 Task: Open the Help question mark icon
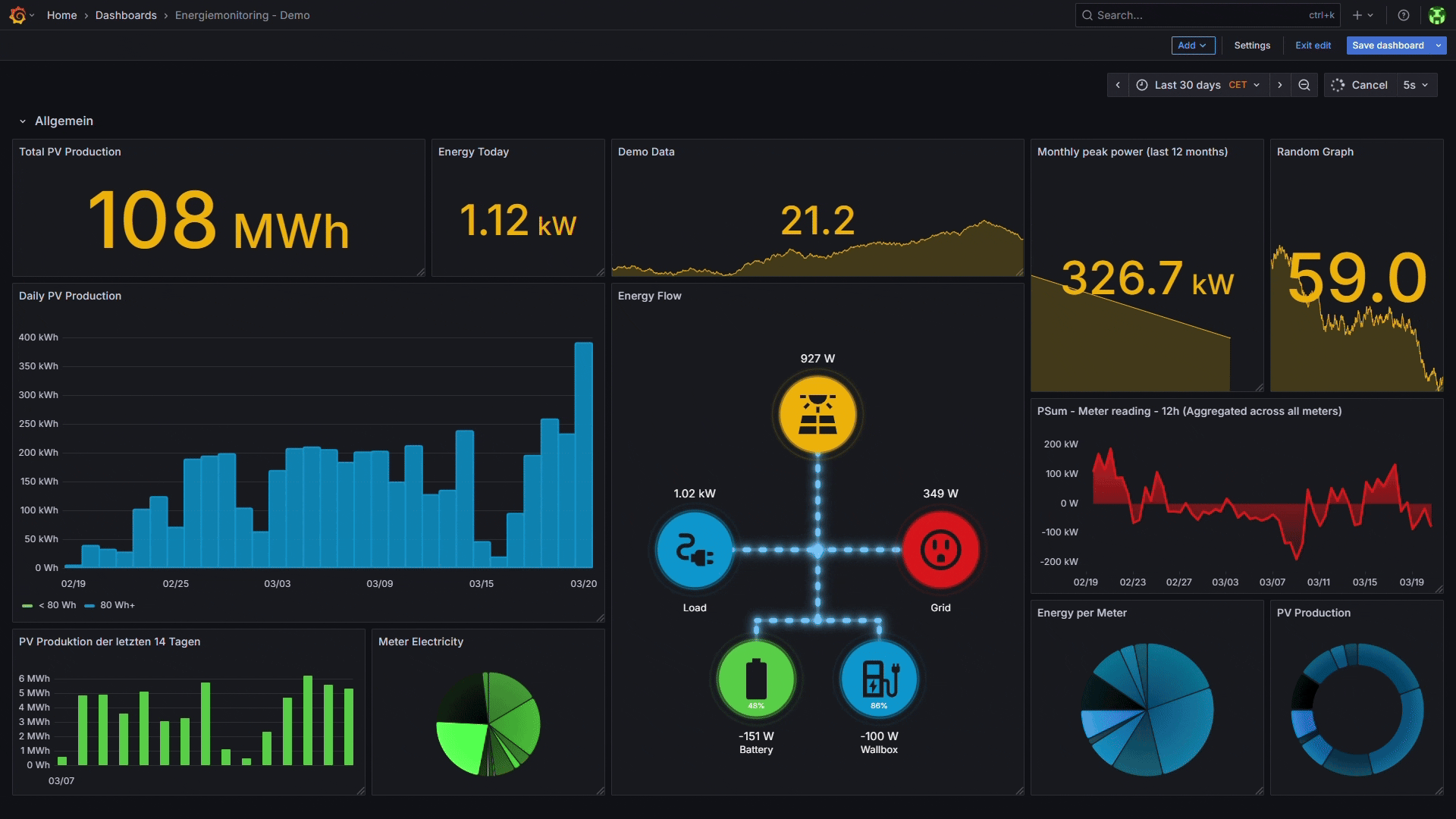click(x=1404, y=14)
